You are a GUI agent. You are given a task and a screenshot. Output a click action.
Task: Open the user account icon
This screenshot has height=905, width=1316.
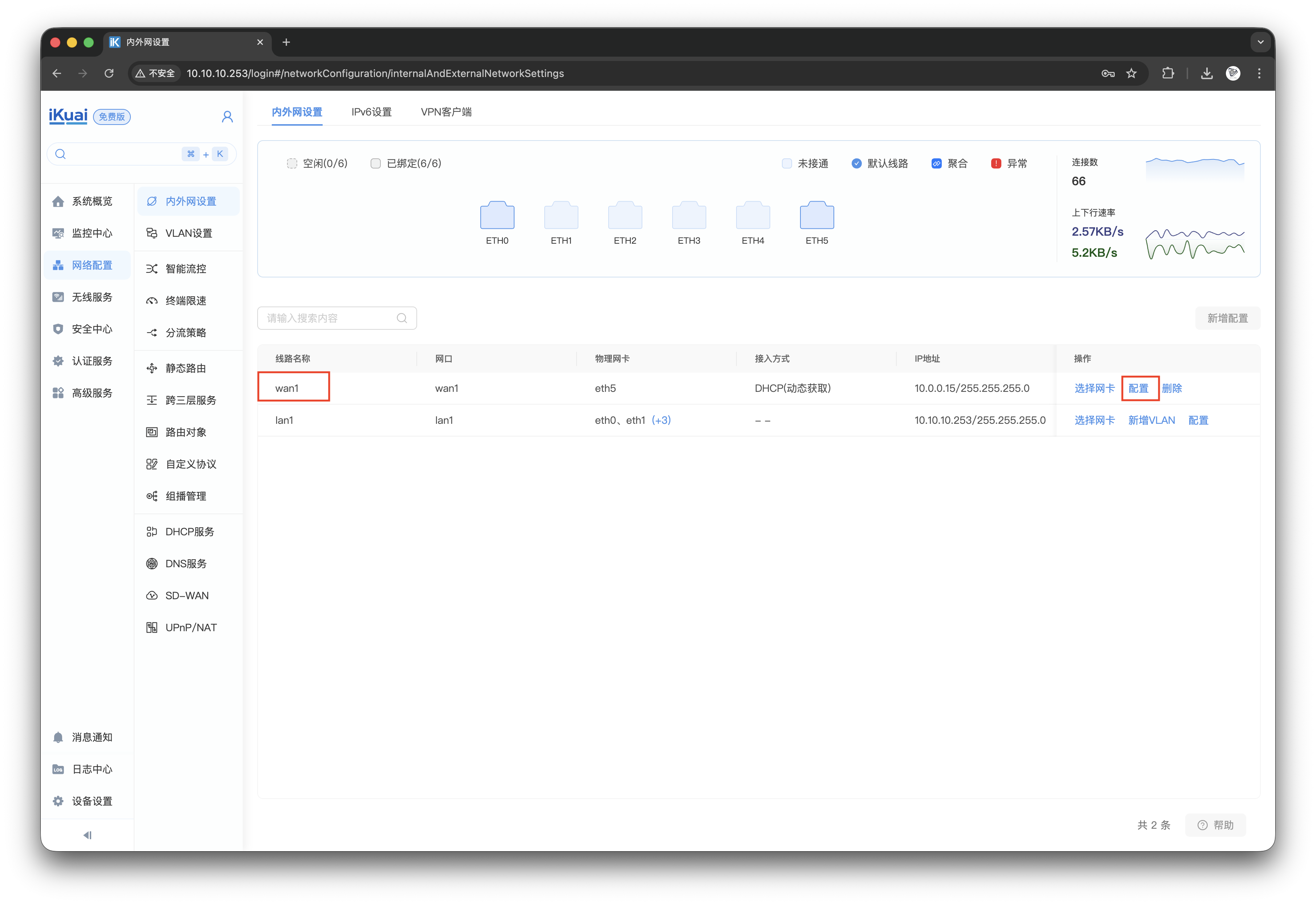(227, 117)
